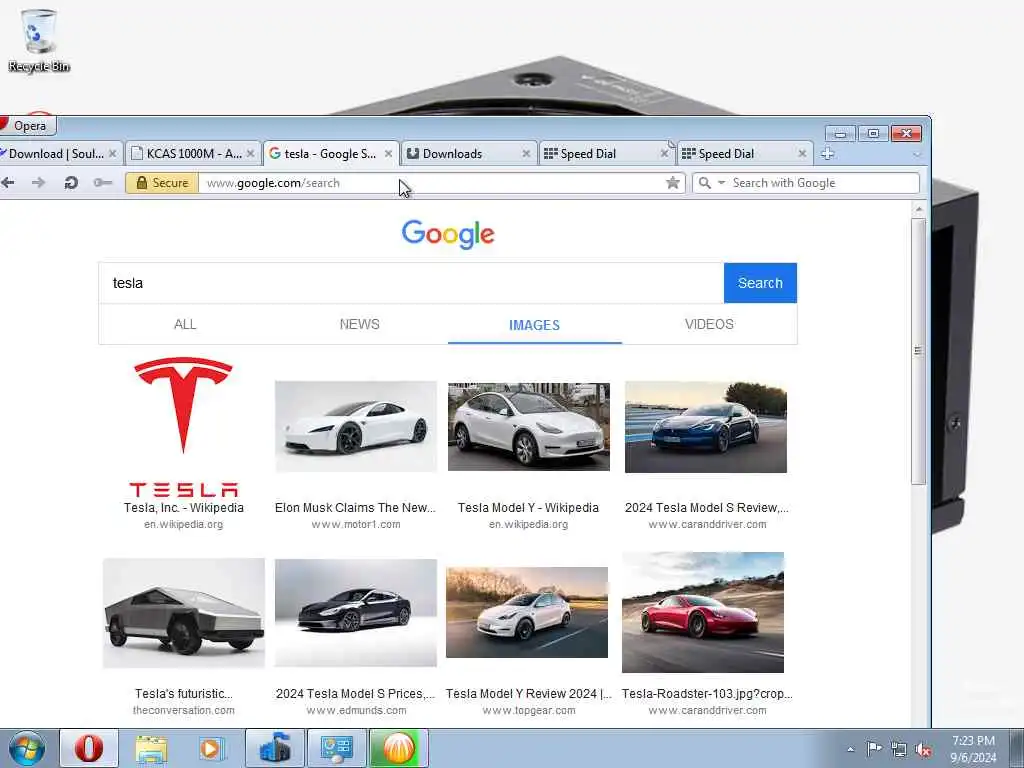Click the address bar URL field
This screenshot has height=768, width=1024.
click(x=431, y=183)
